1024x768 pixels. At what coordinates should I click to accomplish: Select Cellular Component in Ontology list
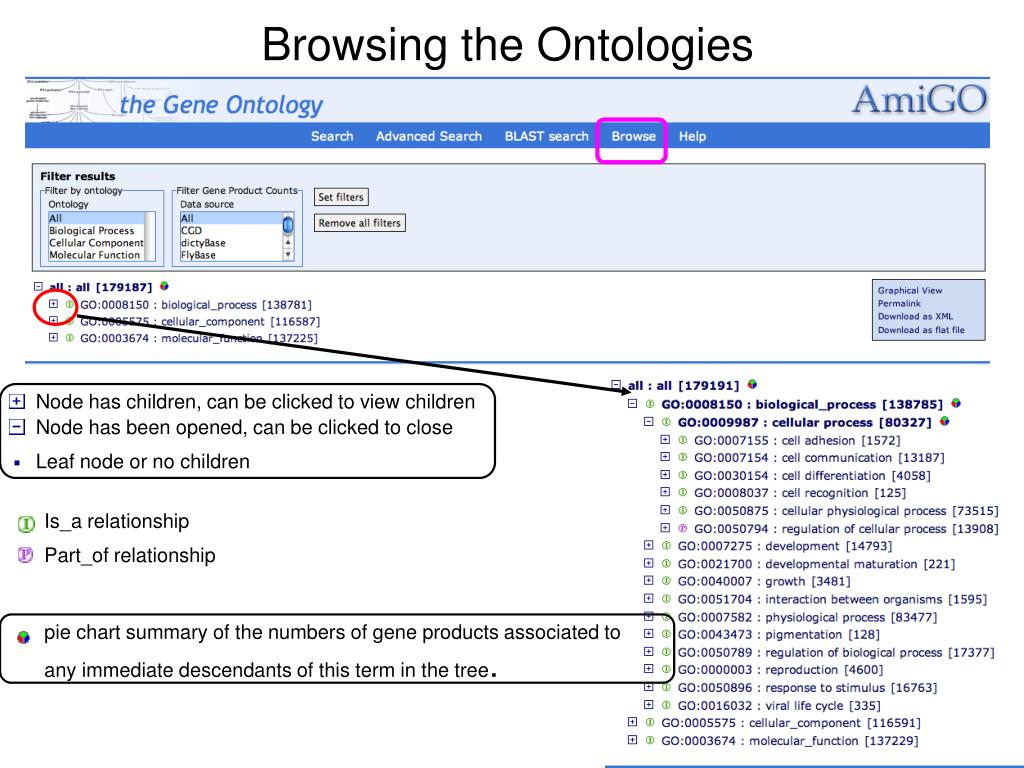coord(96,243)
